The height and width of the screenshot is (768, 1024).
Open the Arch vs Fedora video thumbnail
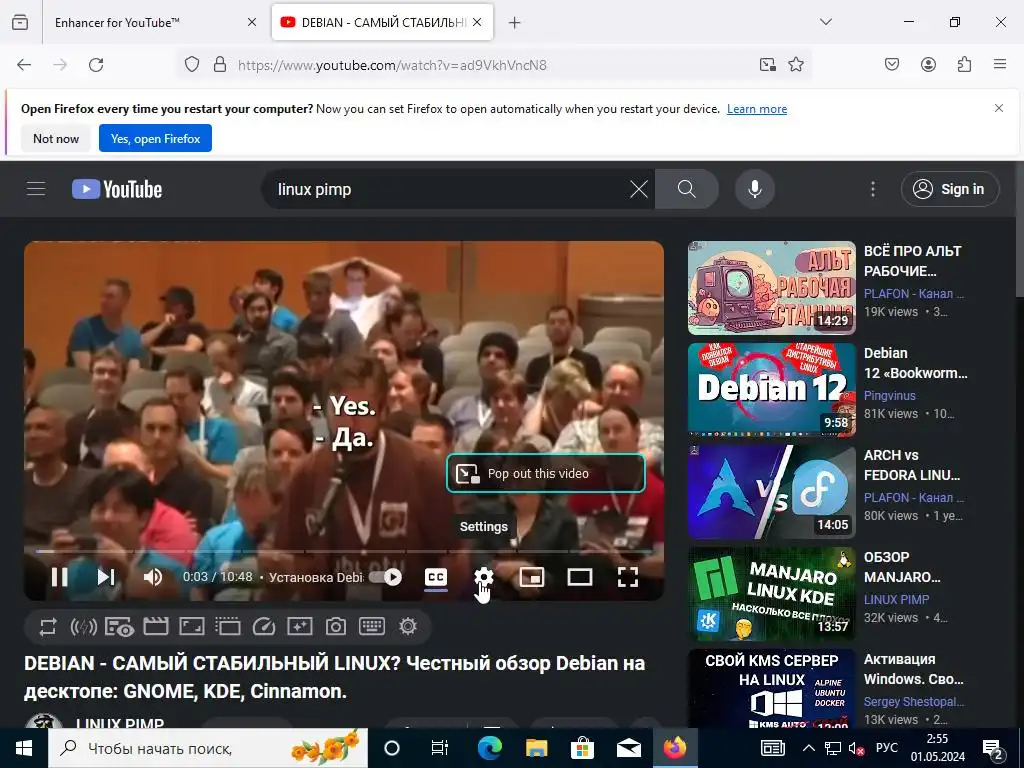pos(771,492)
